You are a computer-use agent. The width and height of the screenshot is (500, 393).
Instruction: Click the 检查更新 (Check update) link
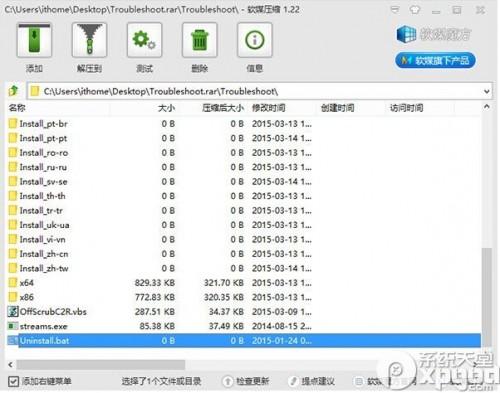click(x=252, y=381)
